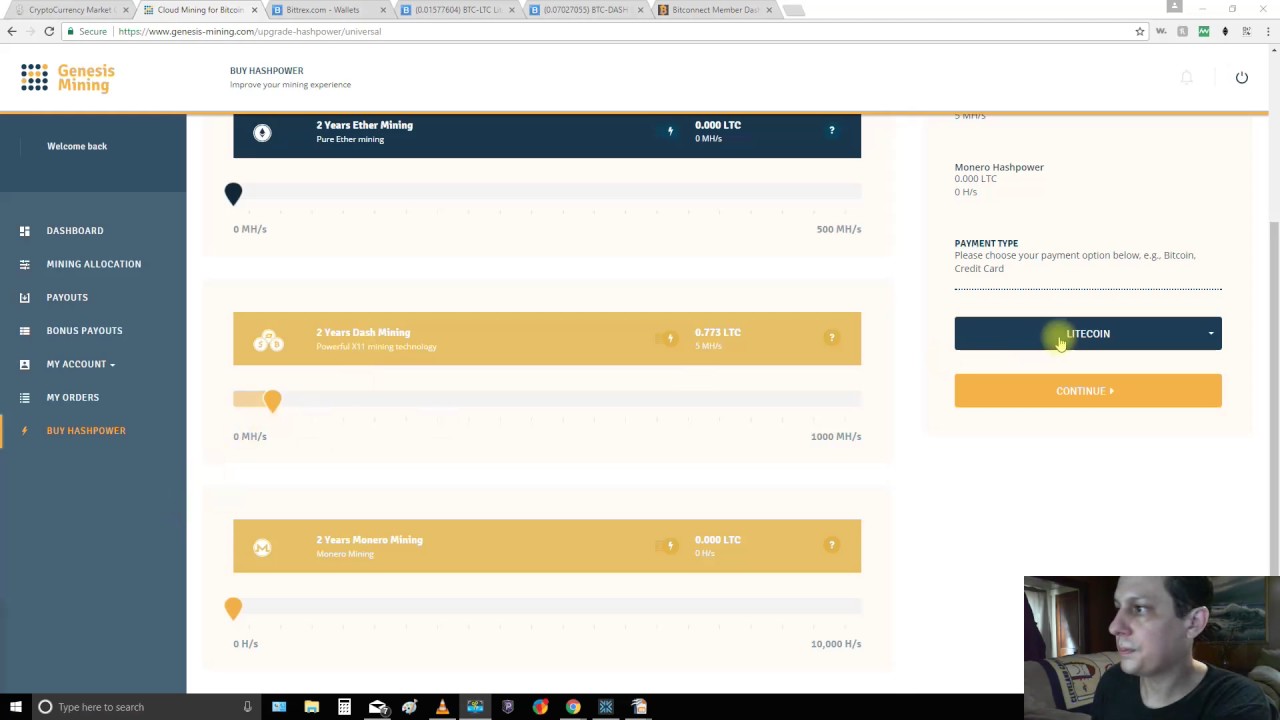
Task: Switch to the Bittrex.com - Wallets tab
Action: (x=323, y=10)
